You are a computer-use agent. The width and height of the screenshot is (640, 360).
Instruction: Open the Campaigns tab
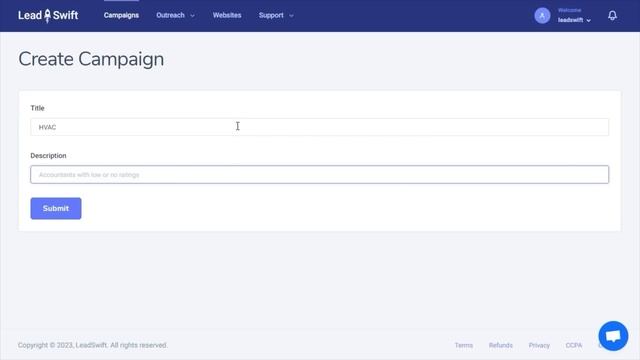pos(121,15)
